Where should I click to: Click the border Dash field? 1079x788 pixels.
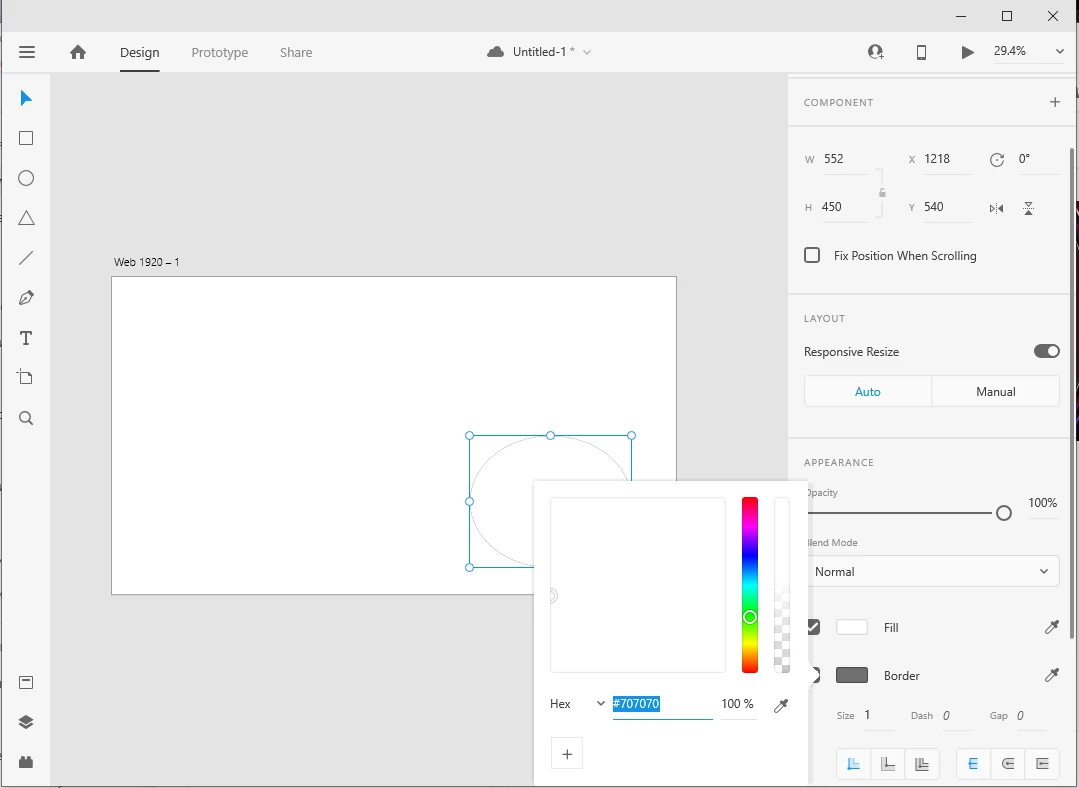(x=956, y=716)
